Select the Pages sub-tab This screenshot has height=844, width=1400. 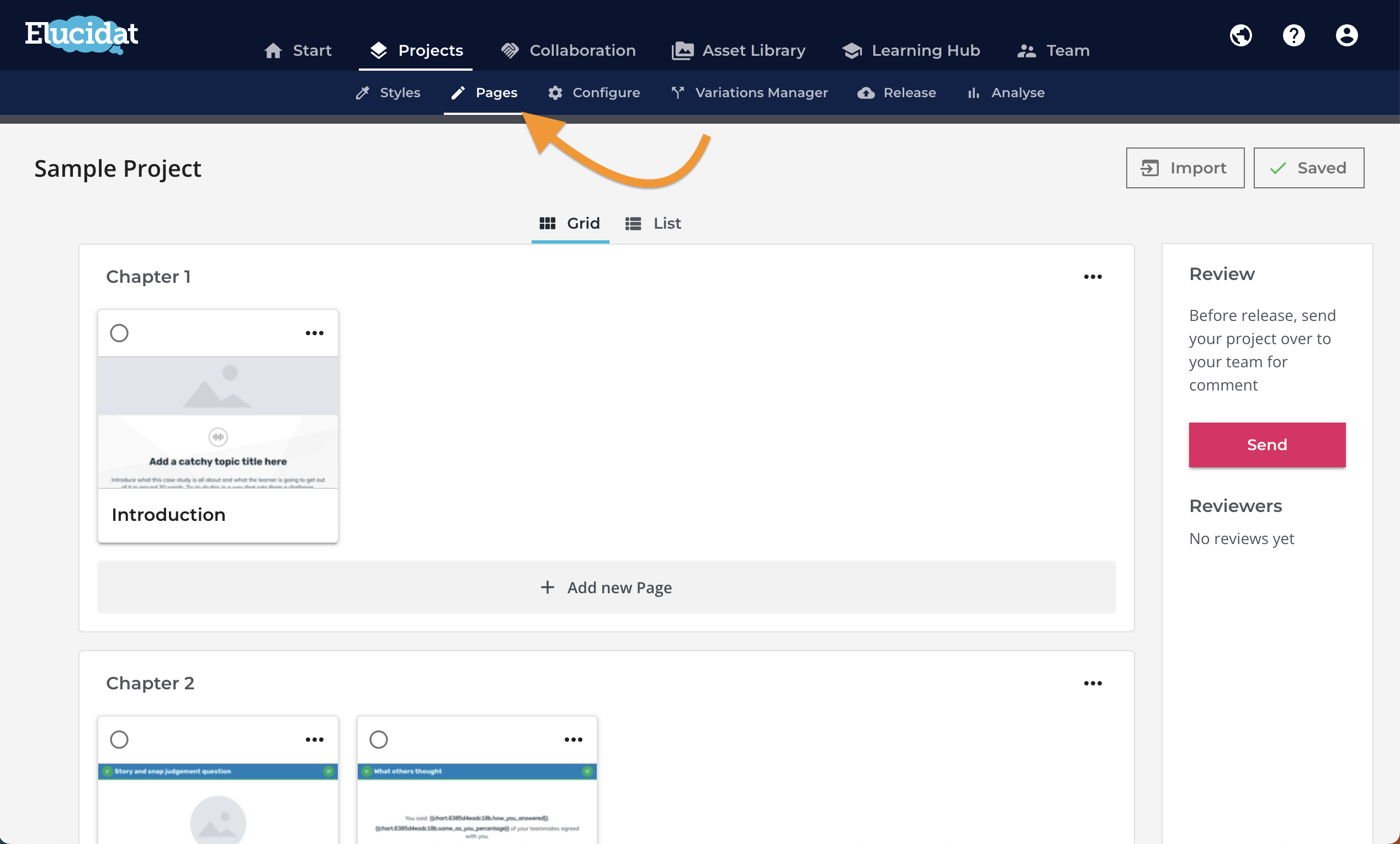pos(484,93)
